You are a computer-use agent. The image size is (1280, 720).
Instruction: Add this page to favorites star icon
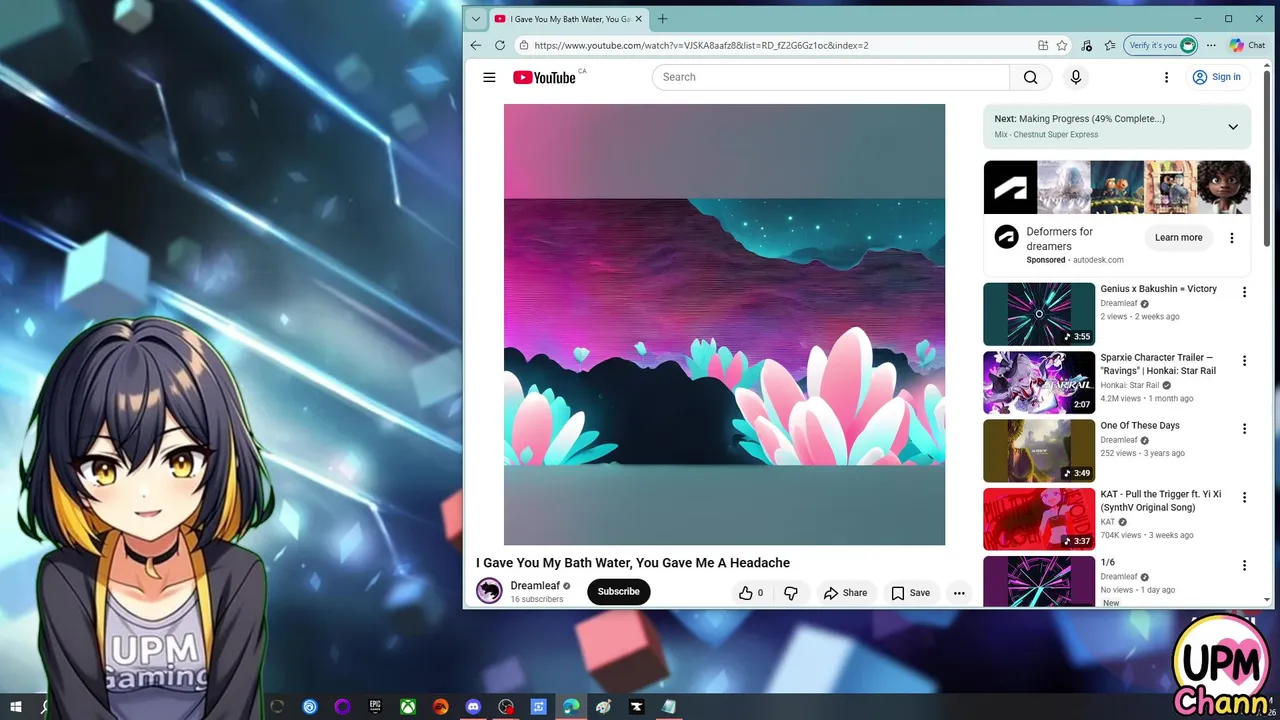(1062, 45)
